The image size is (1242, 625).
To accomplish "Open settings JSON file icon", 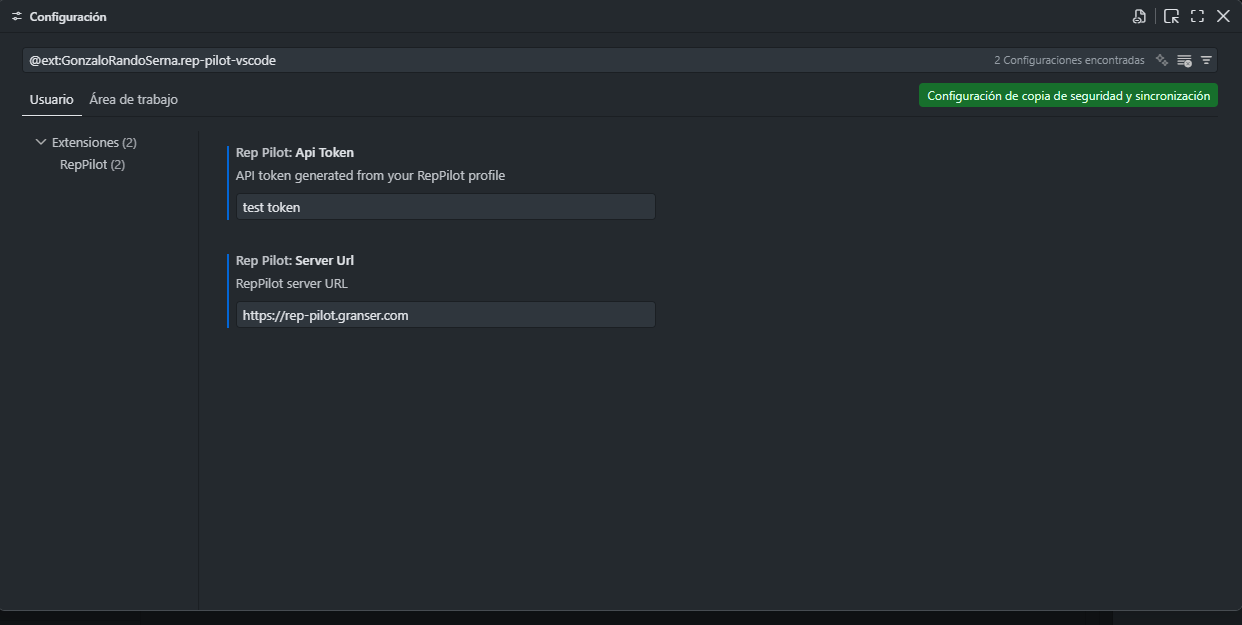I will click(x=1138, y=16).
